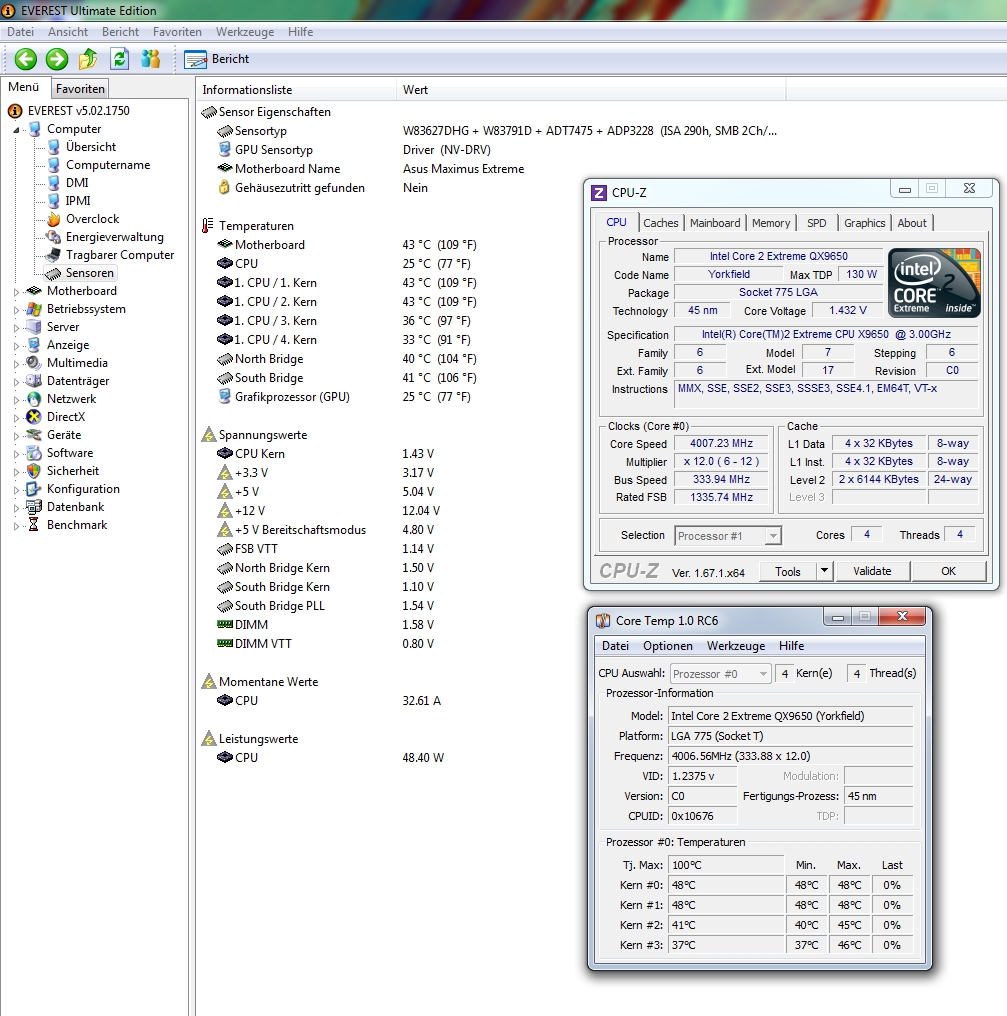1007x1016 pixels.
Task: Click the Validate button in CPU-Z
Action: click(x=872, y=572)
